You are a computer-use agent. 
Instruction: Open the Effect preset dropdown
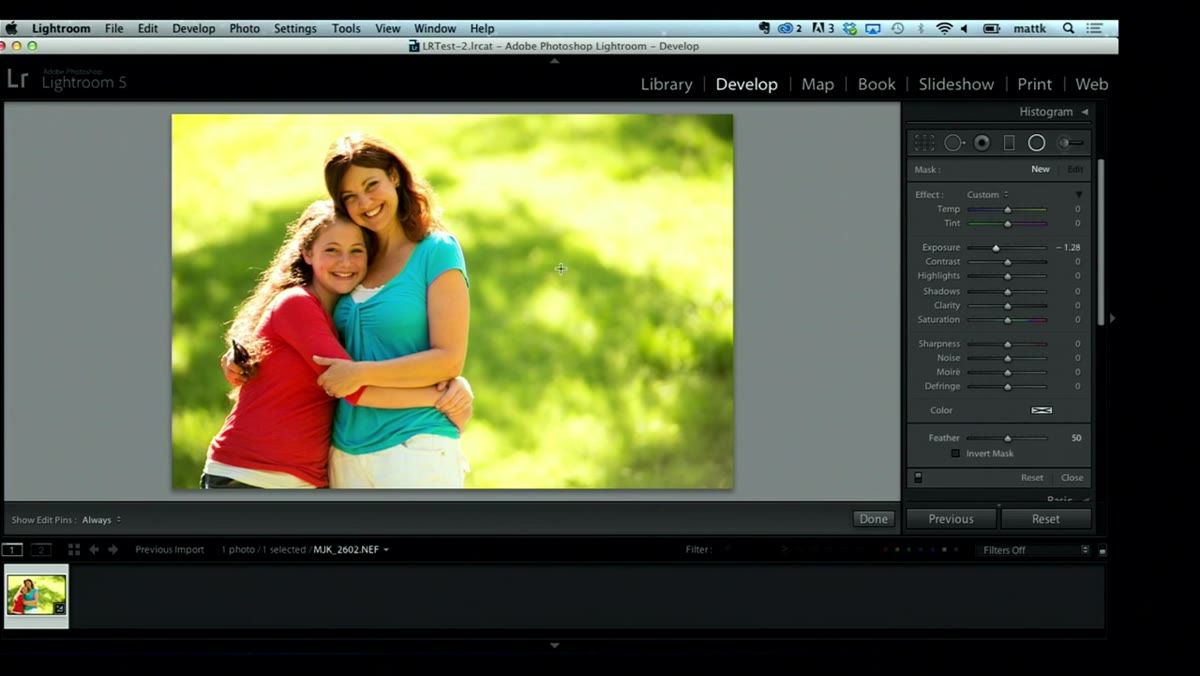[987, 195]
